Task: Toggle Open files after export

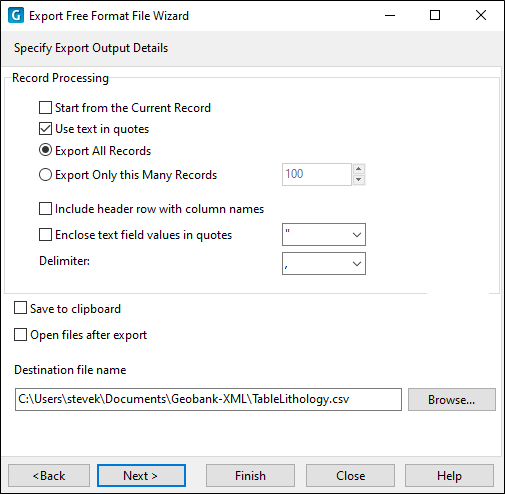Action: [20, 335]
